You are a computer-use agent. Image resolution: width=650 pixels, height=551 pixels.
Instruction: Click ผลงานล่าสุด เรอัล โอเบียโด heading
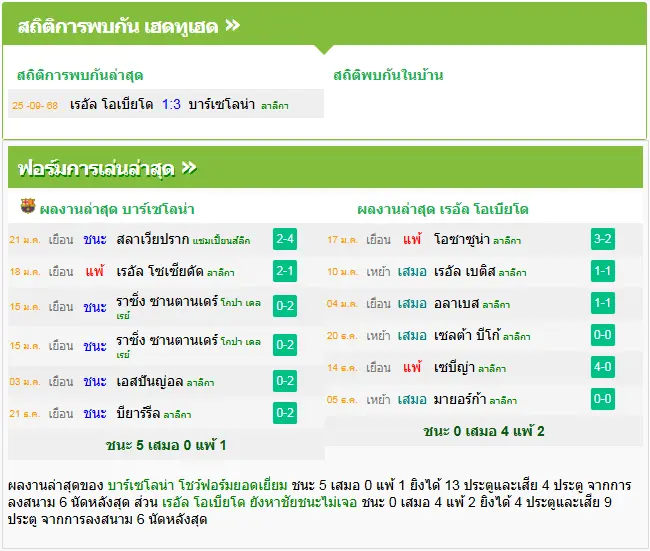[x=443, y=209]
